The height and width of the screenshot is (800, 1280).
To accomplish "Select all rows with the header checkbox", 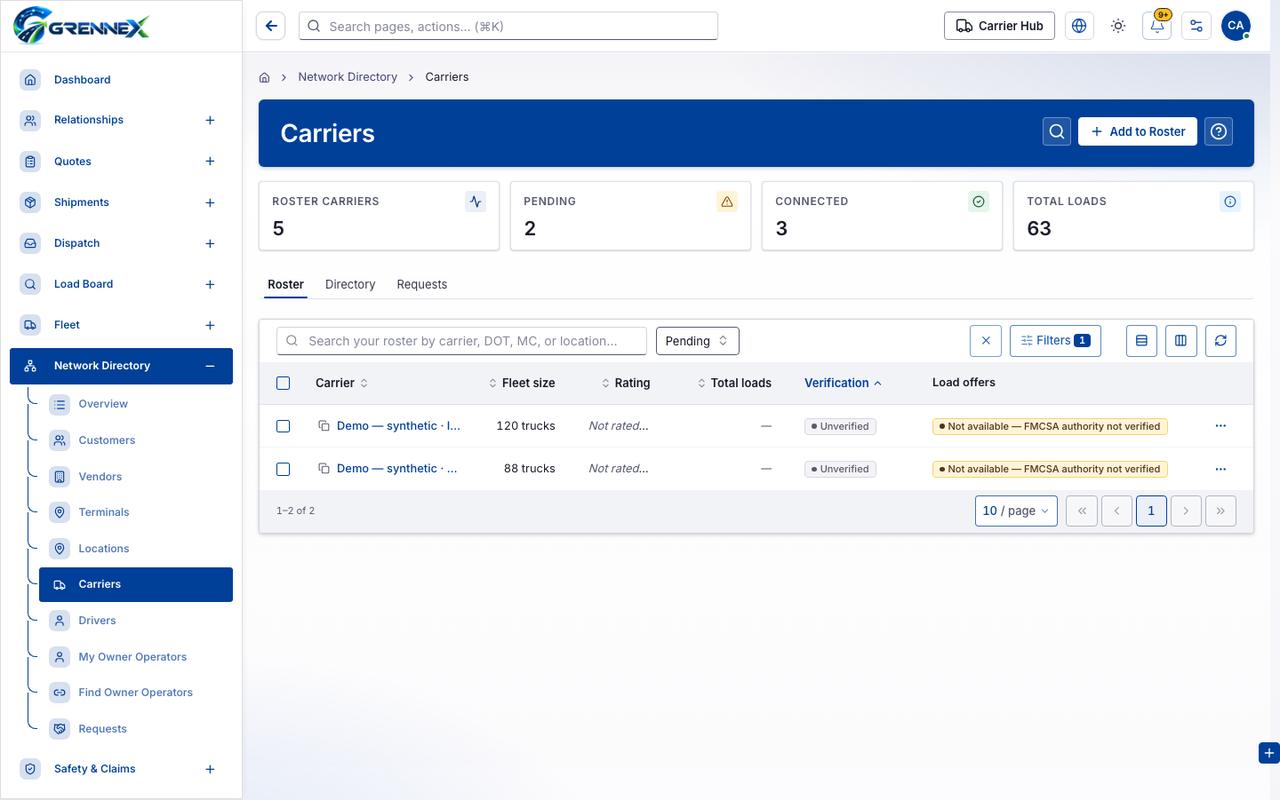I will (x=283, y=383).
